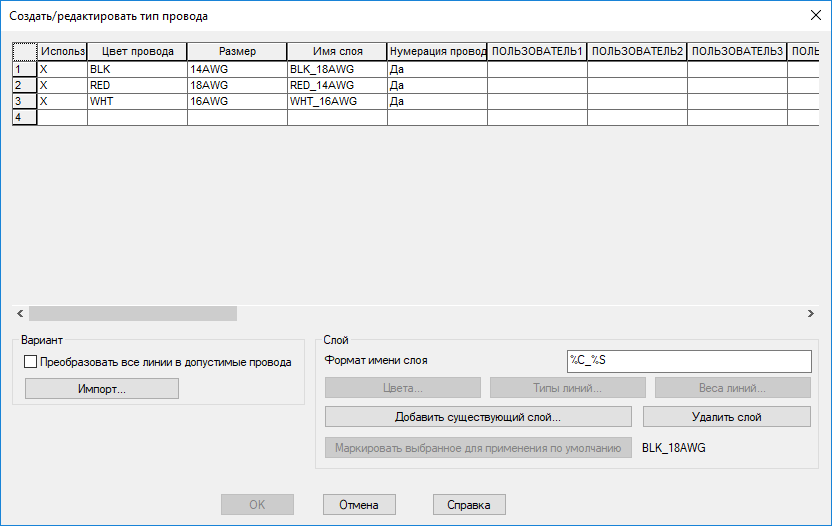Click the right scroll arrow of the table

811,314
